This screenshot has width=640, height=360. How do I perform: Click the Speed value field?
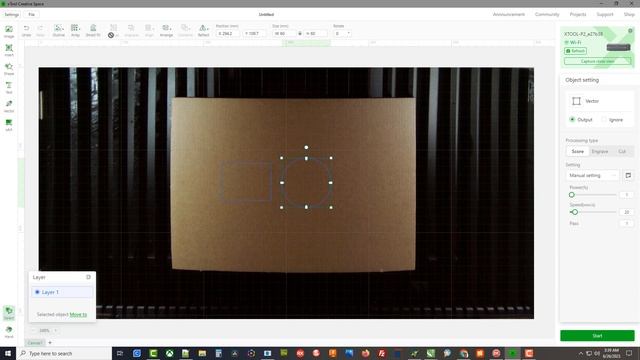tap(626, 212)
